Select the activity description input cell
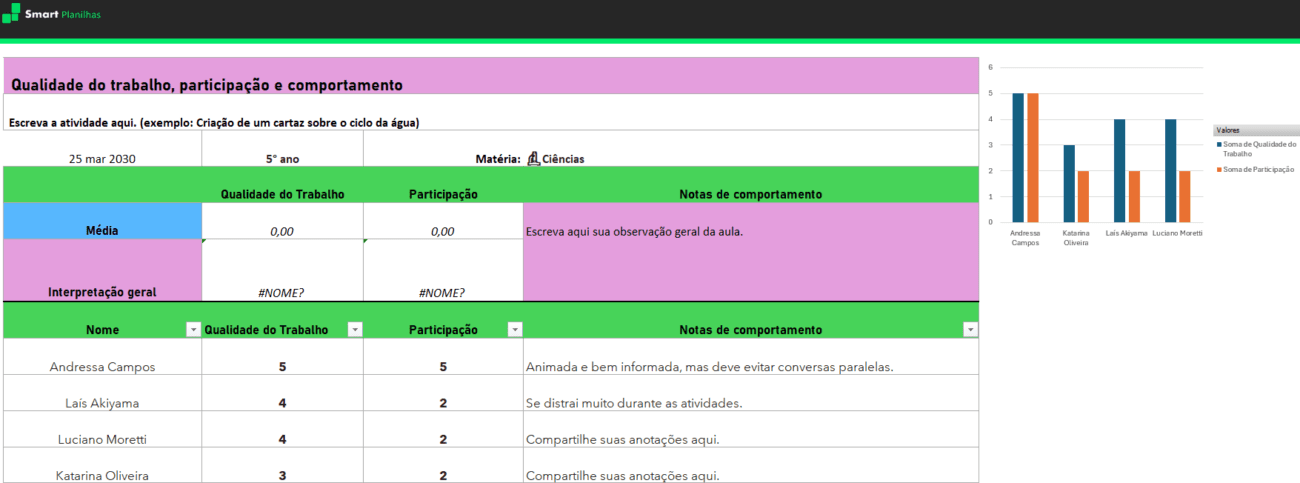This screenshot has height=483, width=1300. click(490, 122)
